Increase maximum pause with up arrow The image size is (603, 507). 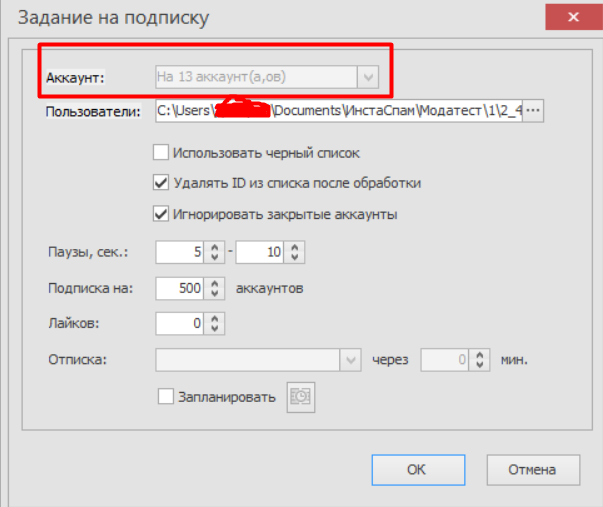coord(295,247)
